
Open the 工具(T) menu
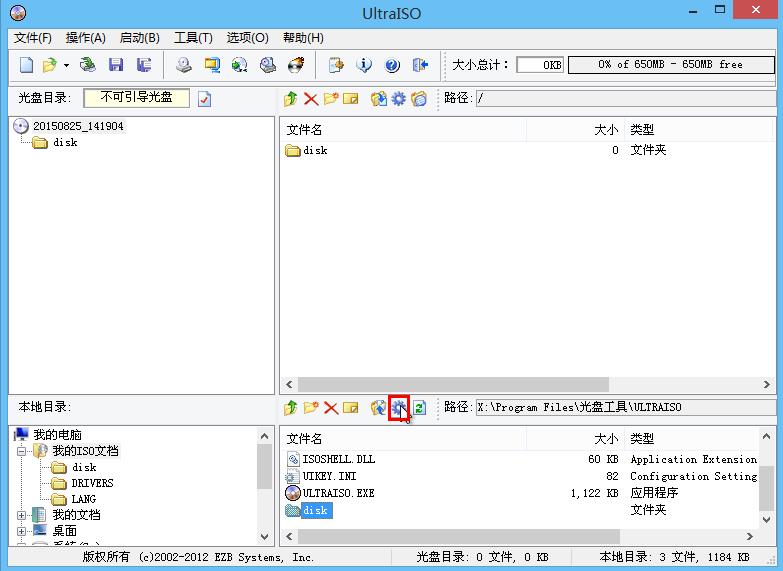[193, 38]
